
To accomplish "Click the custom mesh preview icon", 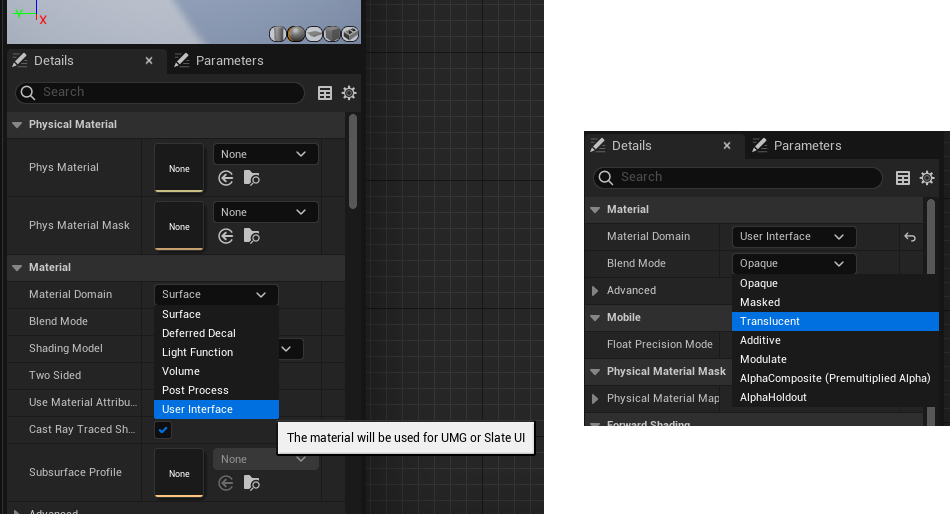I will pyautogui.click(x=350, y=35).
